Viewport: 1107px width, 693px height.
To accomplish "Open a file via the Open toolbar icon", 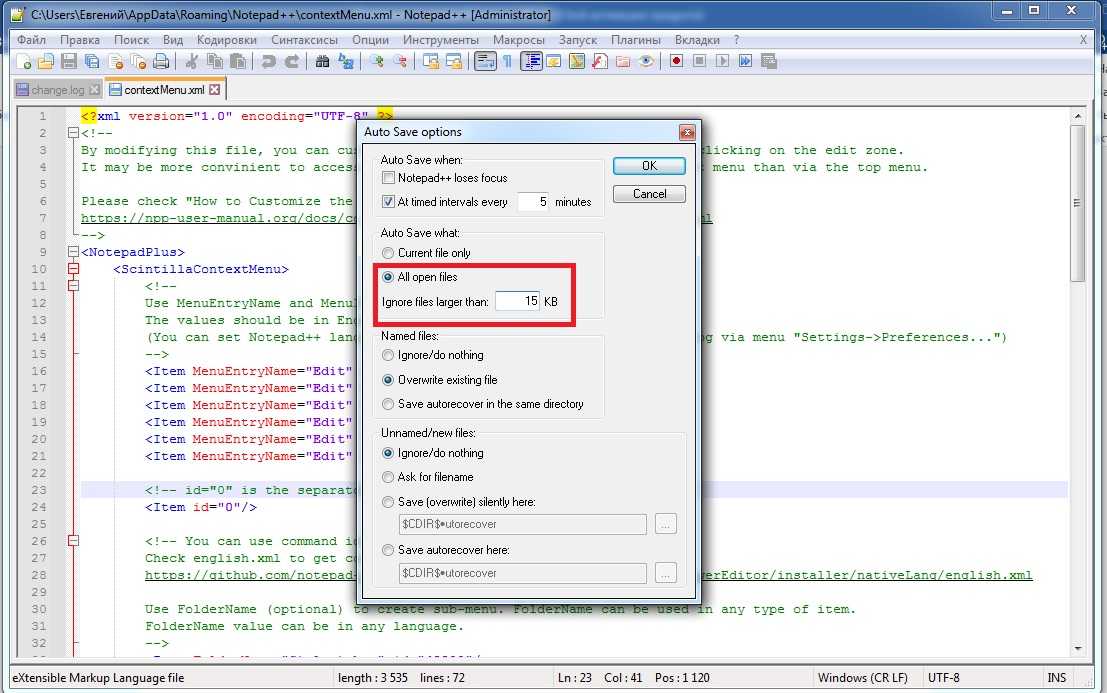I will 48,61.
